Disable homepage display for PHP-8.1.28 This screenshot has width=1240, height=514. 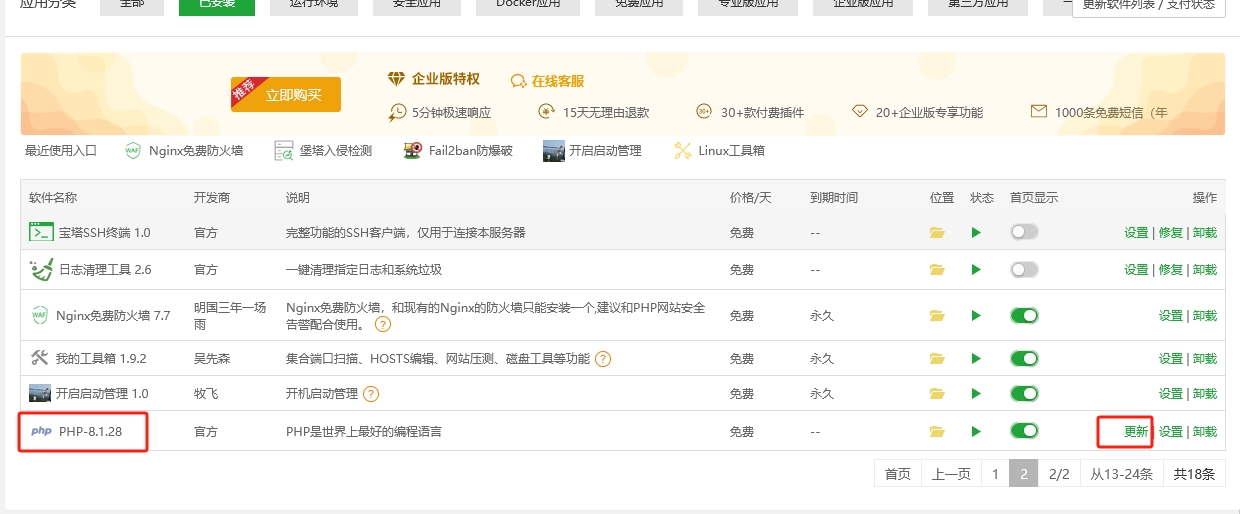point(1024,431)
